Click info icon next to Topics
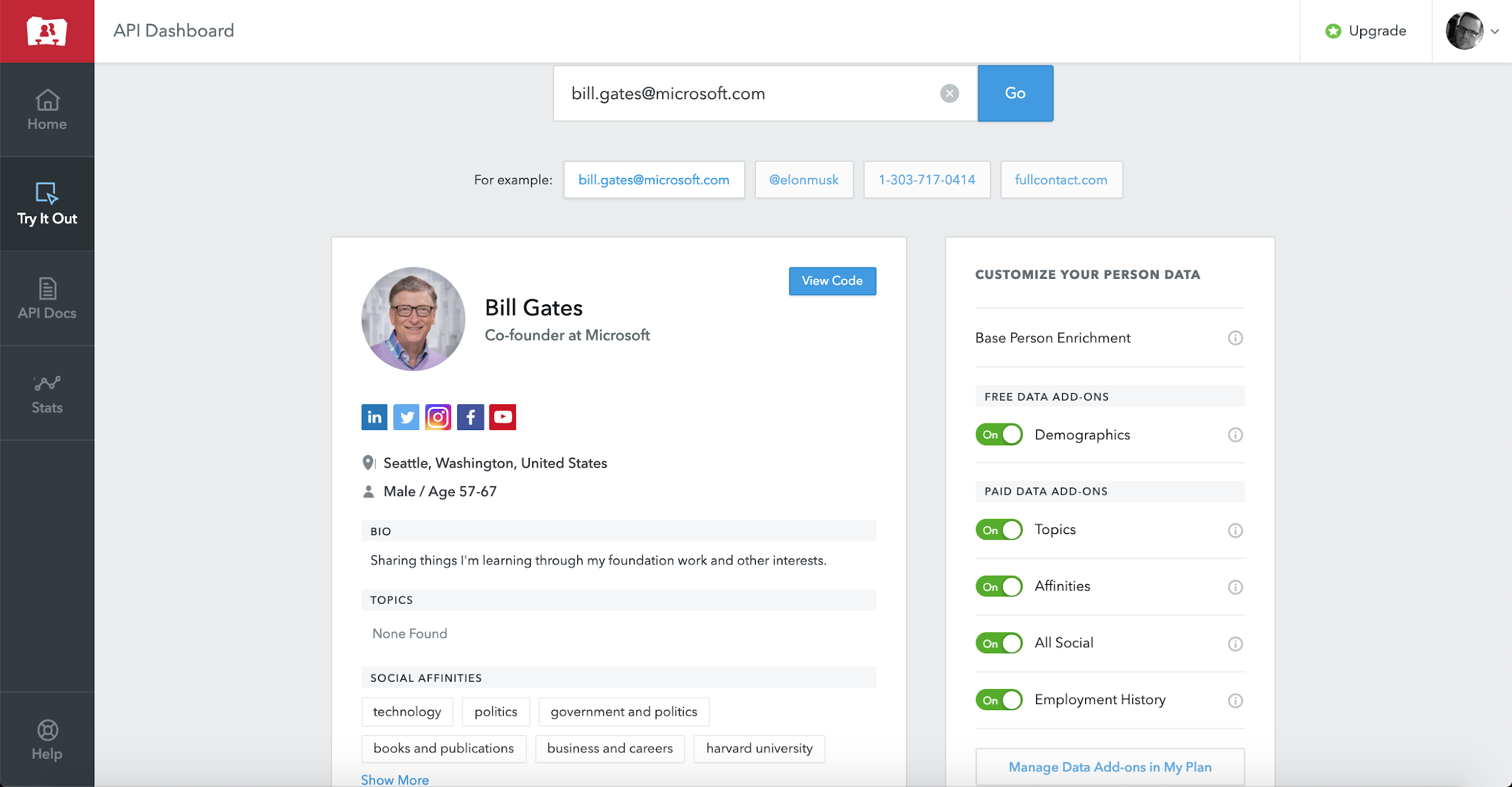Image resolution: width=1512 pixels, height=787 pixels. (1235, 531)
